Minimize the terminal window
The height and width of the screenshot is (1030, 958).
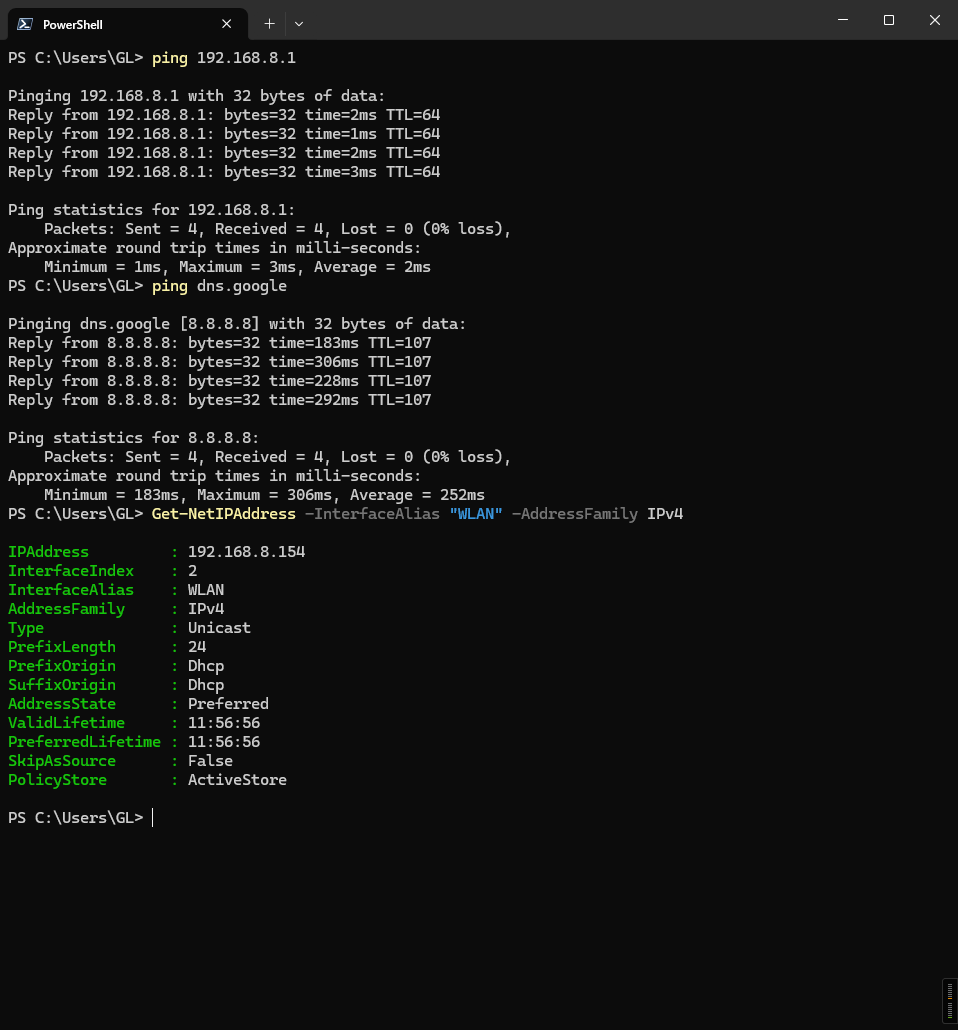pos(843,20)
